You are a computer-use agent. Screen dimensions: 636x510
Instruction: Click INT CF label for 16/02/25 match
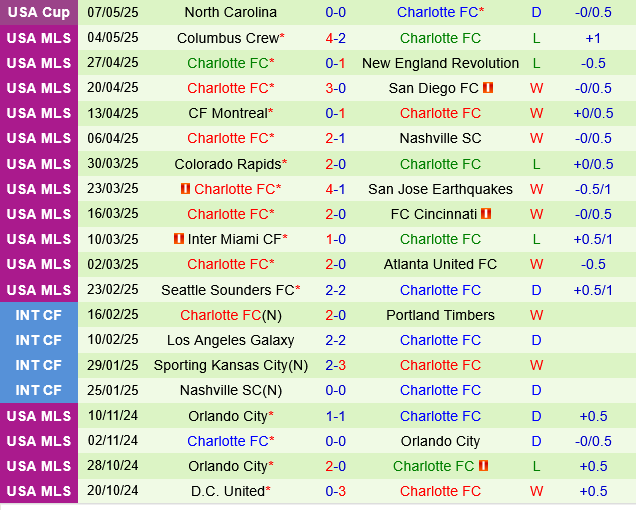(x=39, y=315)
